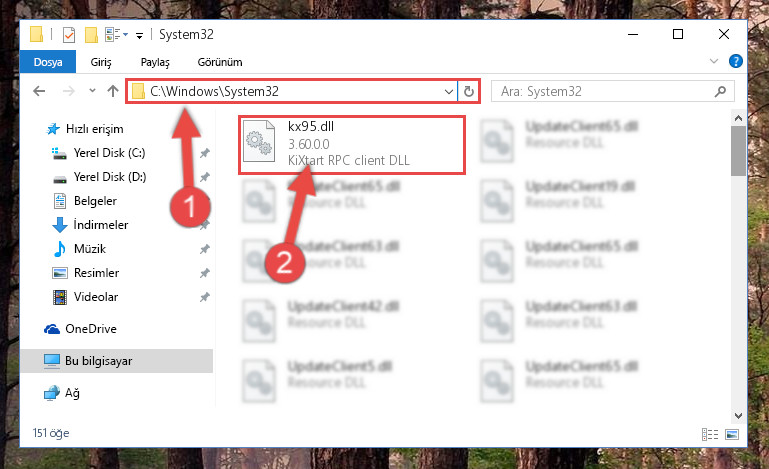
Task: Open the Help question mark icon
Action: (735, 61)
